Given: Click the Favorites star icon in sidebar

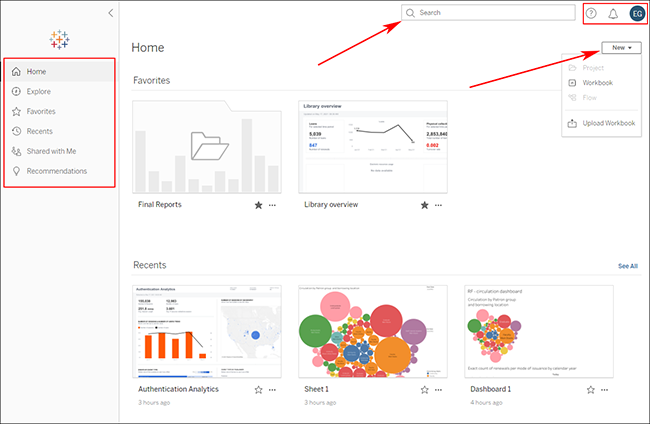Looking at the screenshot, I should click(16, 111).
